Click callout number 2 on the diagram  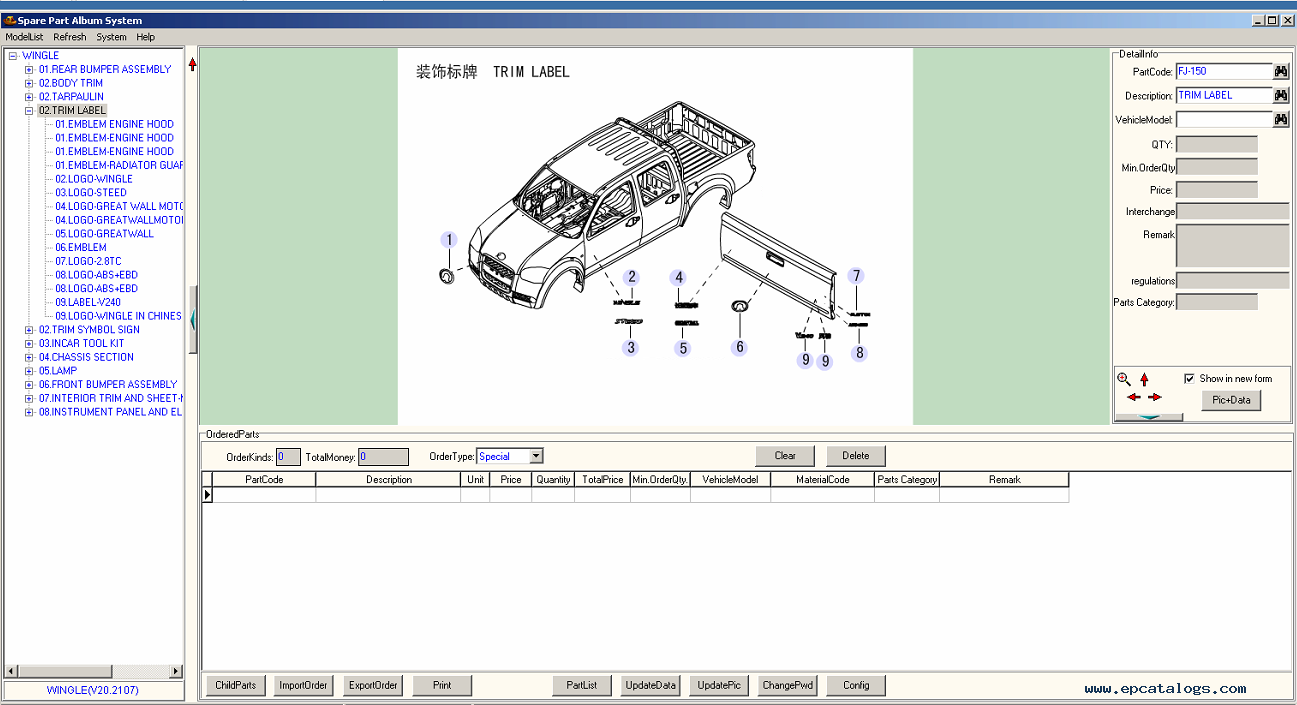(631, 277)
